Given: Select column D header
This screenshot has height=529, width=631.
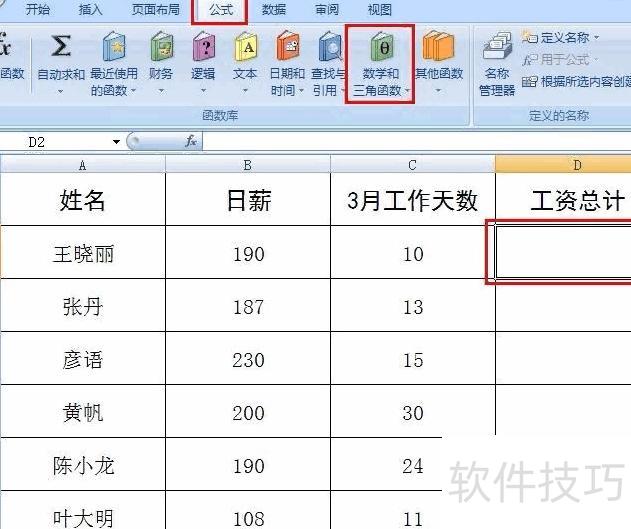Looking at the screenshot, I should click(x=563, y=165).
